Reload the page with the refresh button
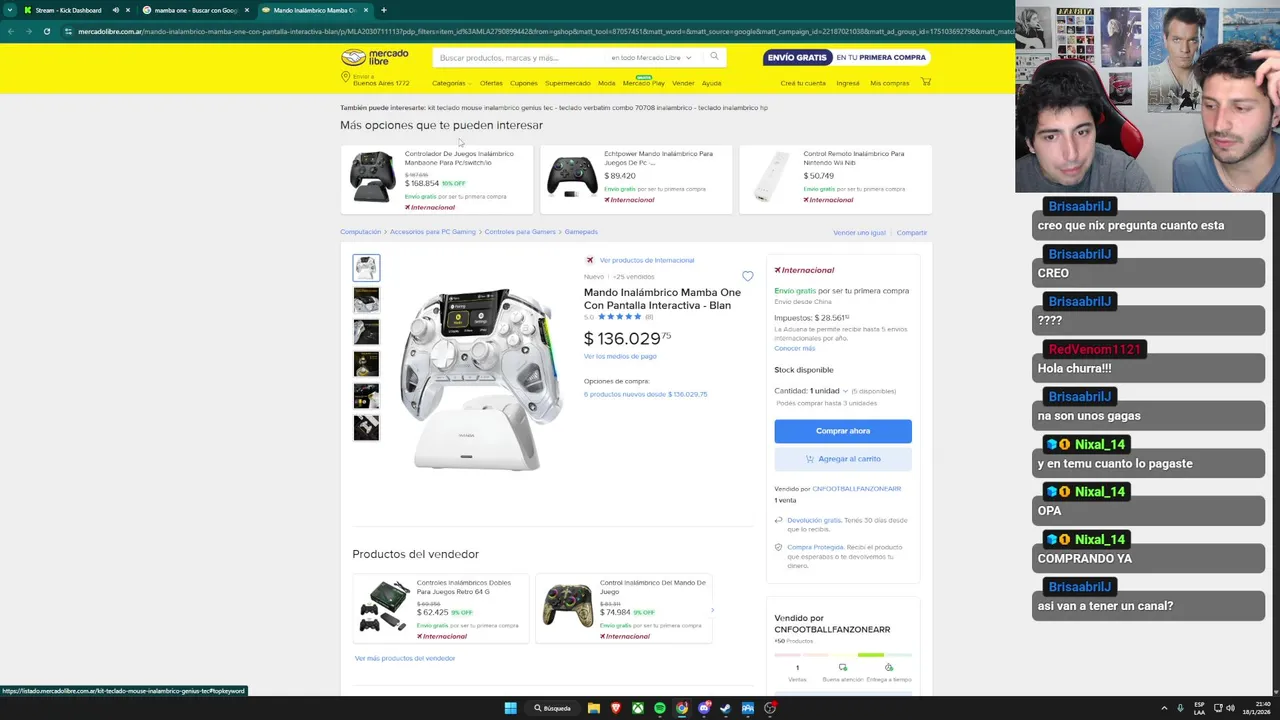 click(47, 31)
